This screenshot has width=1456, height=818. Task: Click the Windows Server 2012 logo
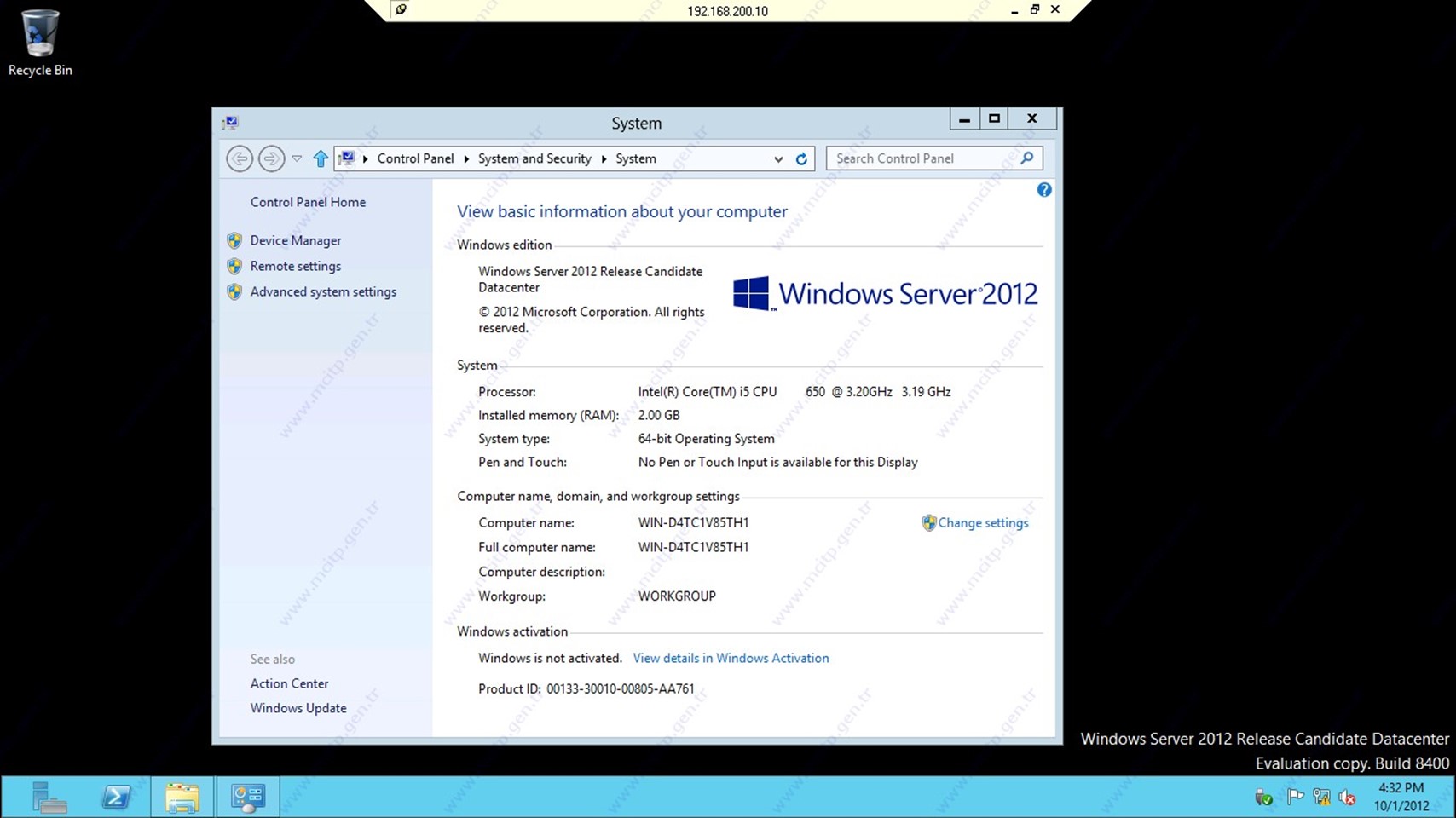[x=885, y=294]
